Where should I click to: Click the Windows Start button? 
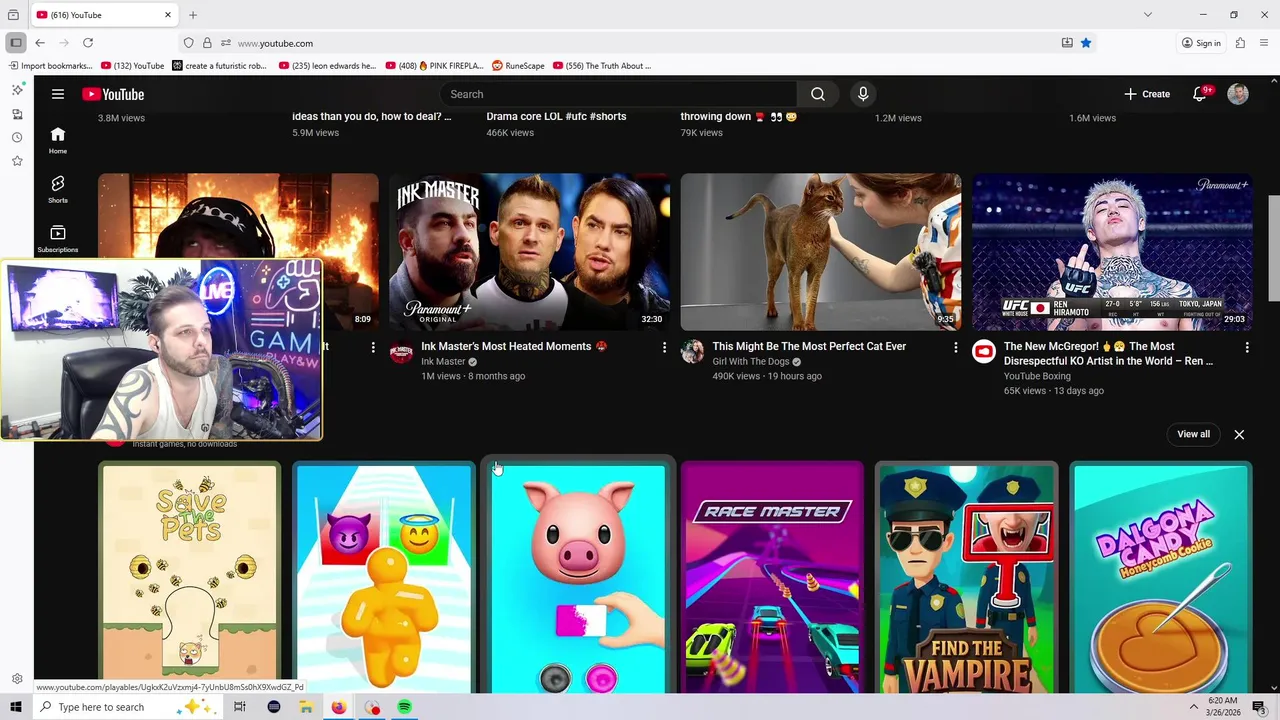tap(16, 707)
